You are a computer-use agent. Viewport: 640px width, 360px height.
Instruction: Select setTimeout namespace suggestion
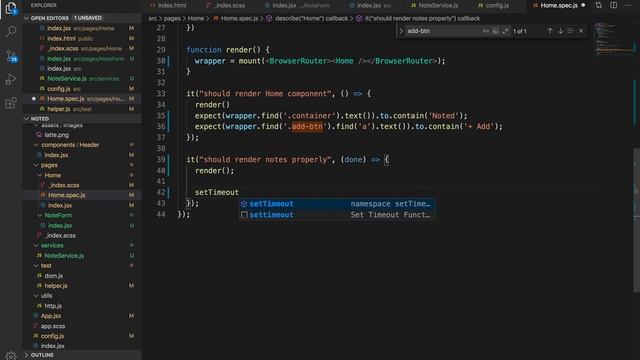337,204
